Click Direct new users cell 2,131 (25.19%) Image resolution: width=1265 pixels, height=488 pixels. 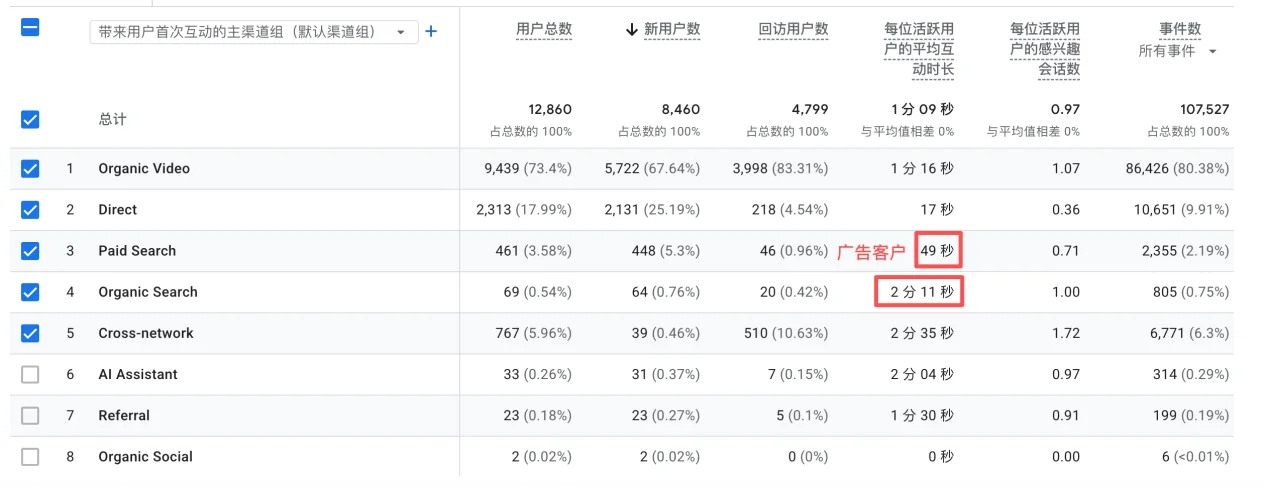coord(652,210)
